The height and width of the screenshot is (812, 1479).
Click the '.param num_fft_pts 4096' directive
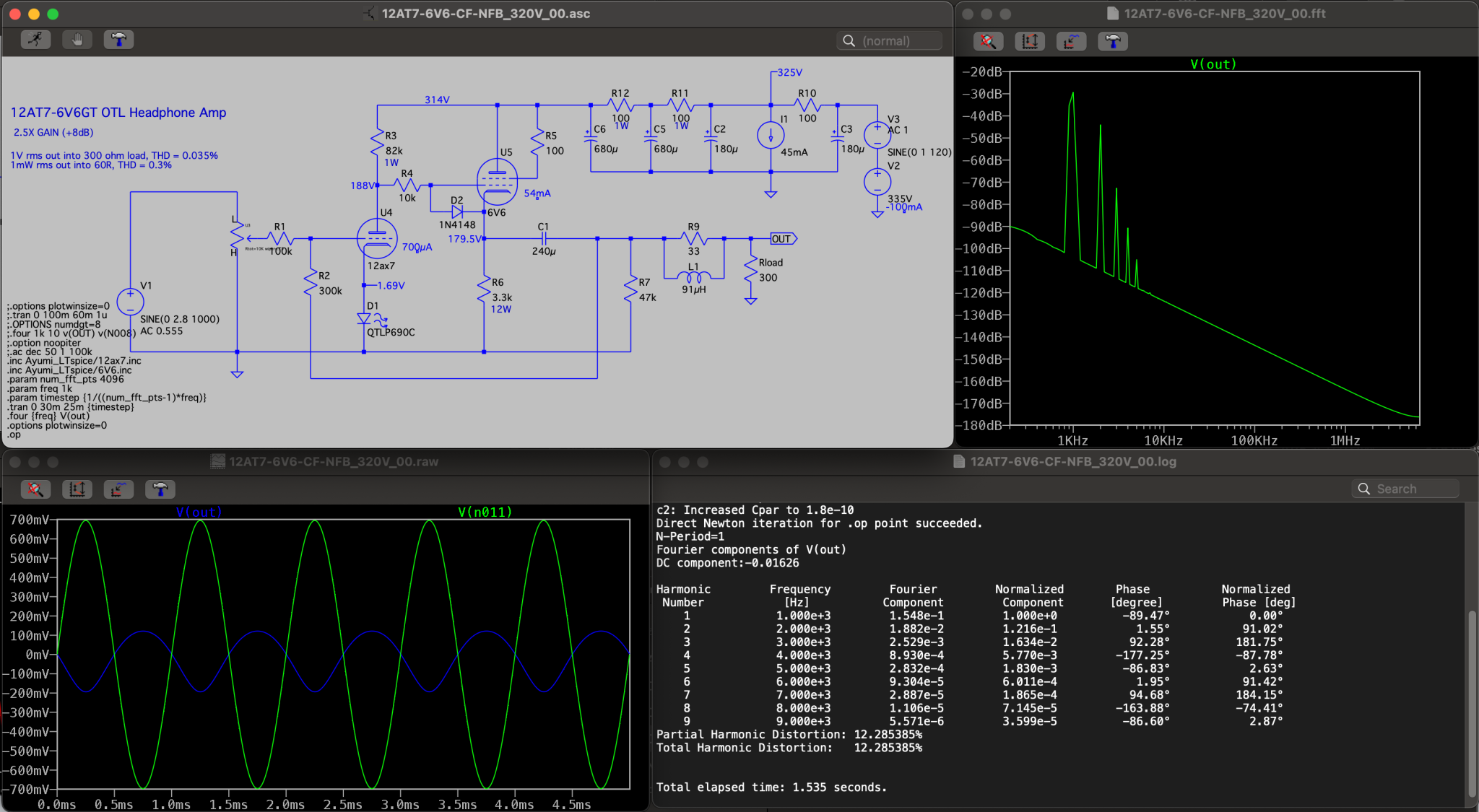coord(66,379)
